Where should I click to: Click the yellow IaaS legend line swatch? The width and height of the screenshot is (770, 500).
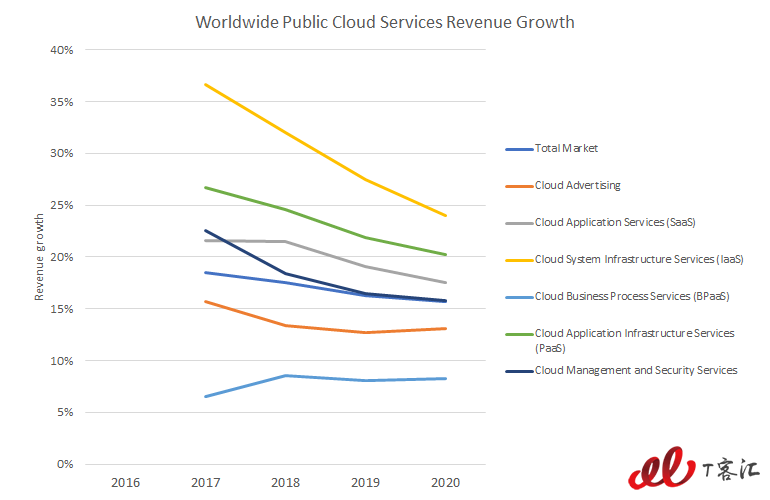coord(519,260)
